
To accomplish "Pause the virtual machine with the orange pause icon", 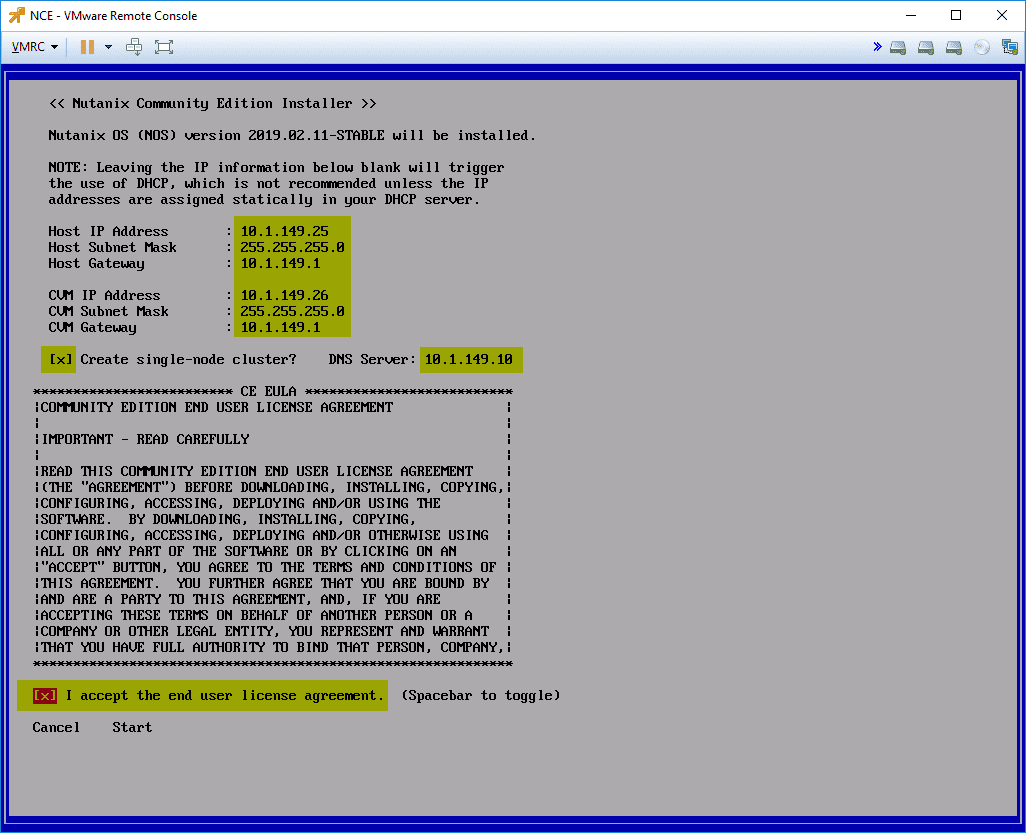I will (x=87, y=47).
